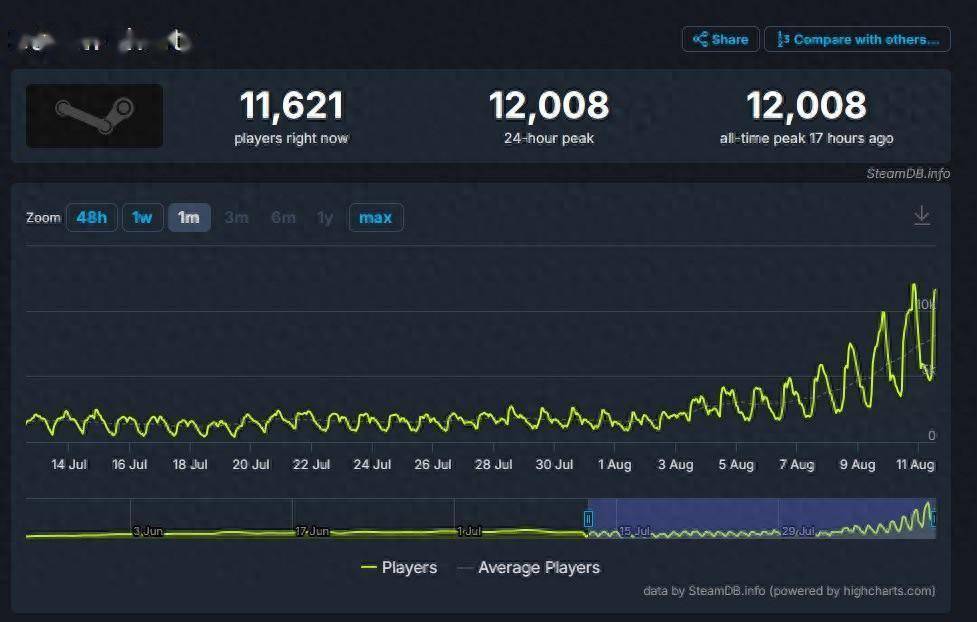Click the 1 Aug axis label
The width and height of the screenshot is (977, 622).
pos(614,464)
